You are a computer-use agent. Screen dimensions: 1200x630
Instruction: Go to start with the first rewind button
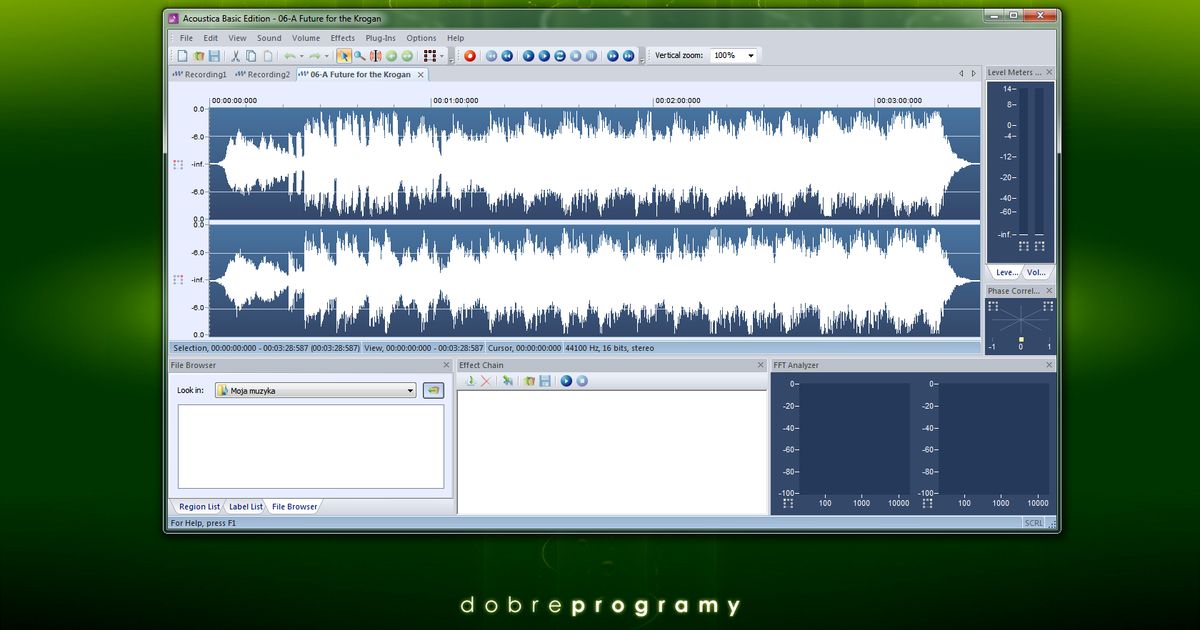pos(491,56)
